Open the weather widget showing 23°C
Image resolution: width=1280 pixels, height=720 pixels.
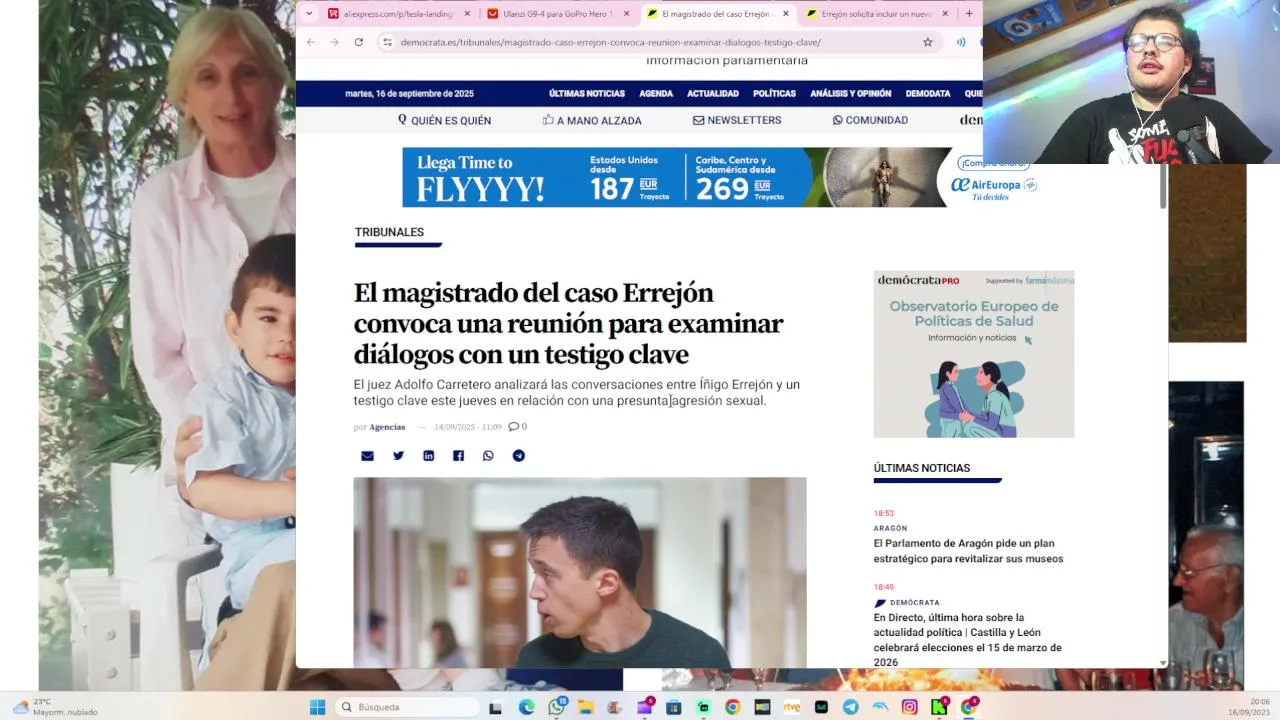pyautogui.click(x=55, y=707)
